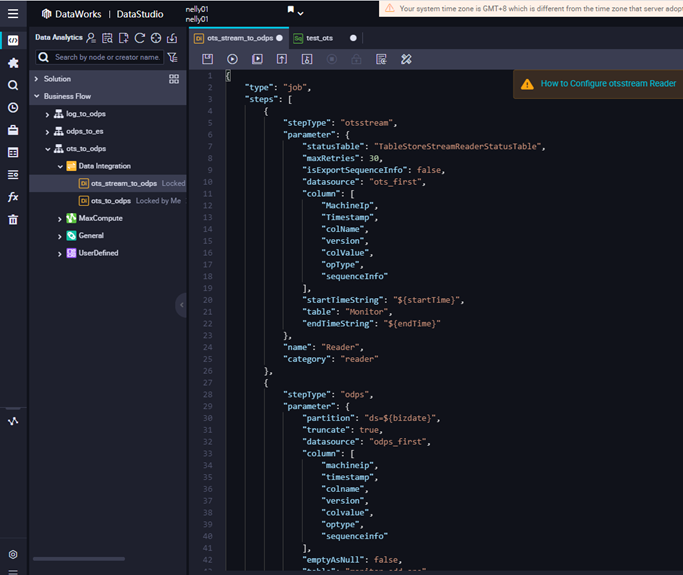
Task: Click the "TableStoreStreamReaderStatusTable" value in code
Action: pos(460,146)
